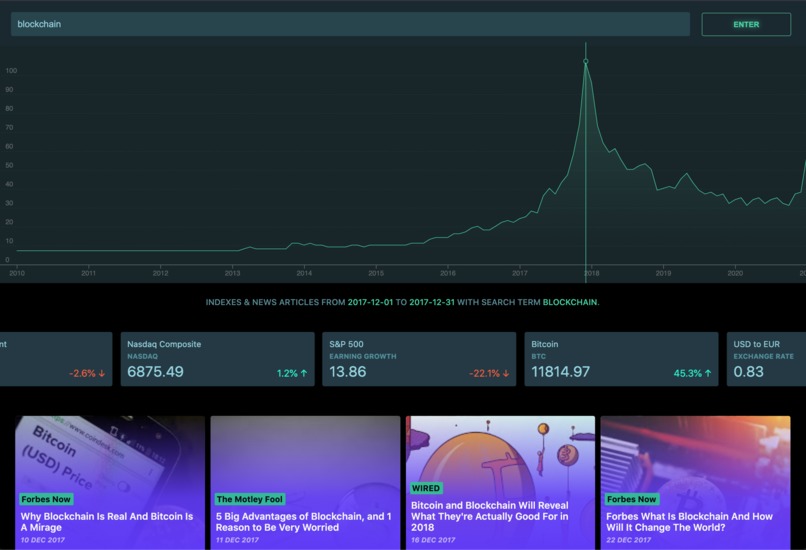Click the 2017-12-01 start date text
Screen dimensions: 806x550
coord(370,302)
